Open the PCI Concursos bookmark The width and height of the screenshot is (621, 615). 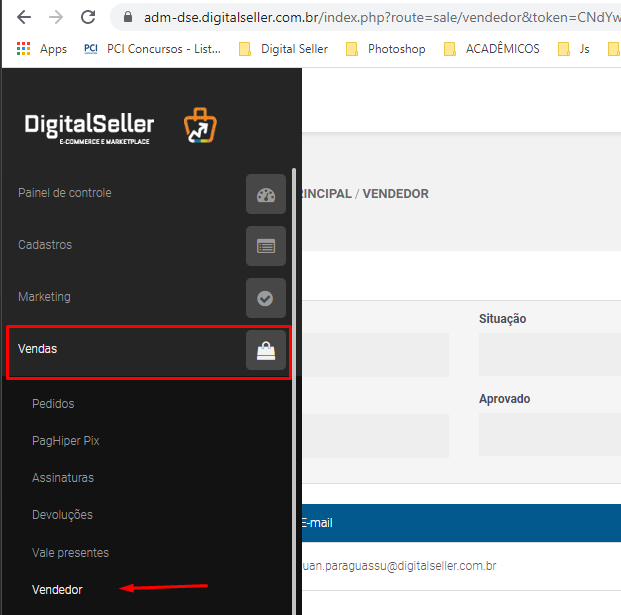[x=152, y=49]
